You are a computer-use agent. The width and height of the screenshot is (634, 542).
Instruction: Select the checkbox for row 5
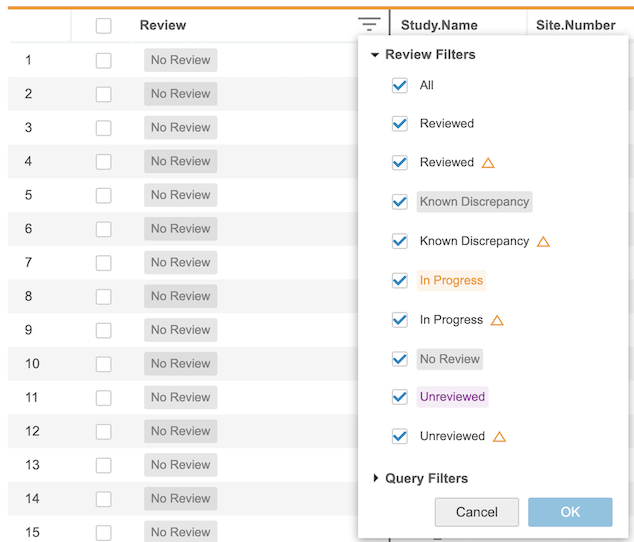click(x=104, y=195)
